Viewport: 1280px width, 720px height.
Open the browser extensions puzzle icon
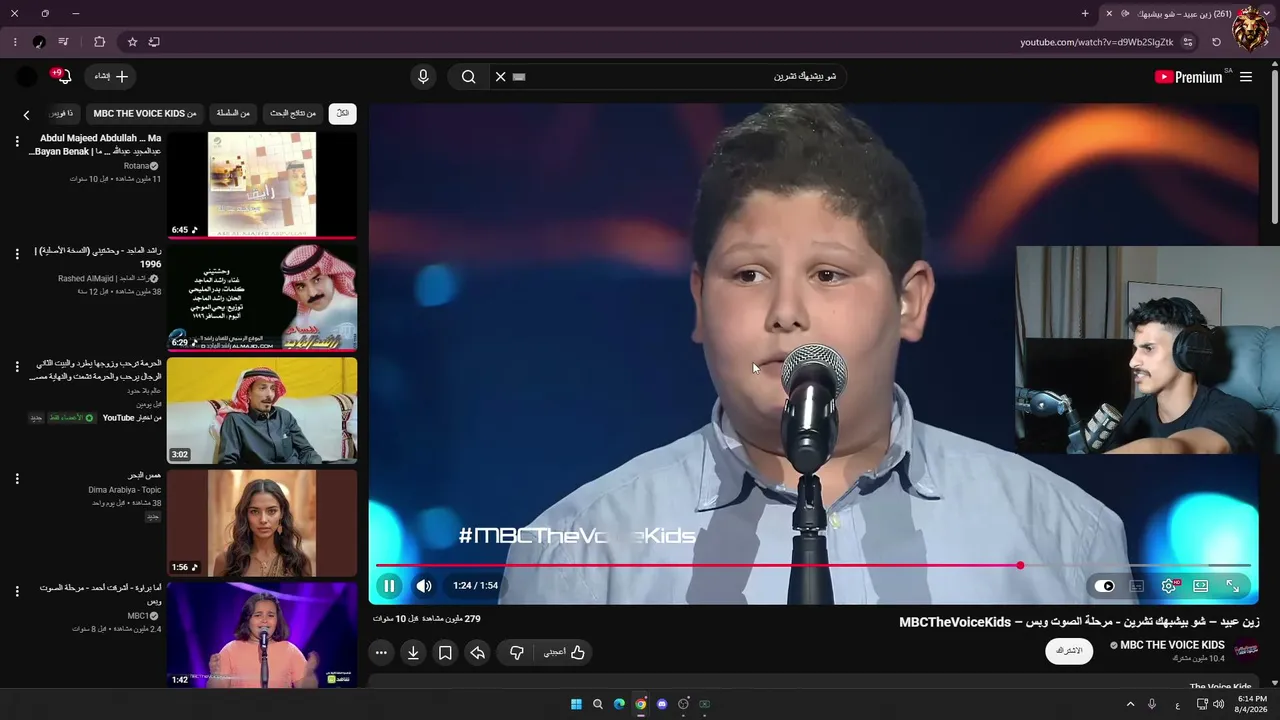pyautogui.click(x=99, y=42)
